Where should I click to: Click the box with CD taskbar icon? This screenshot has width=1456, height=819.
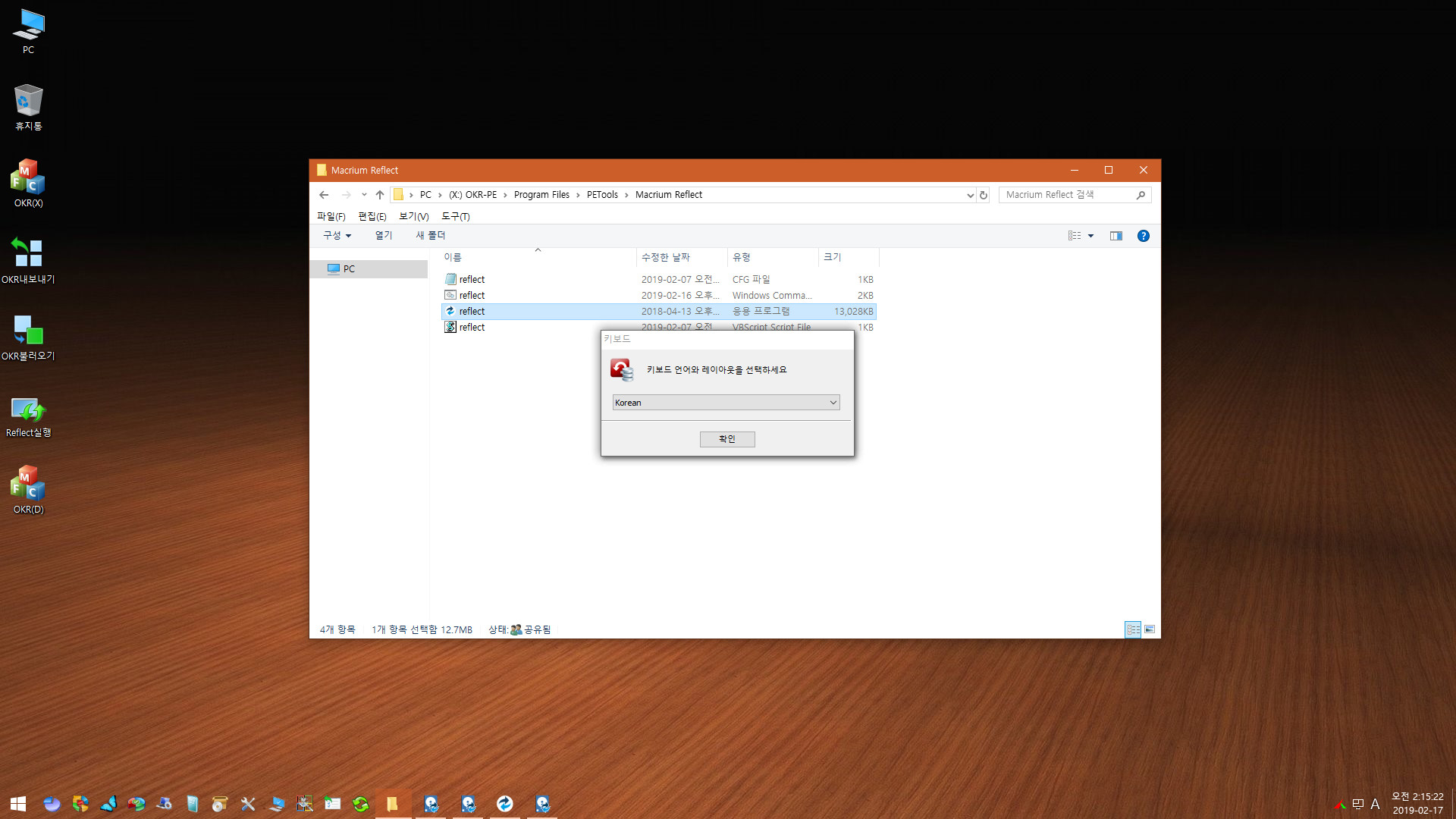[220, 804]
